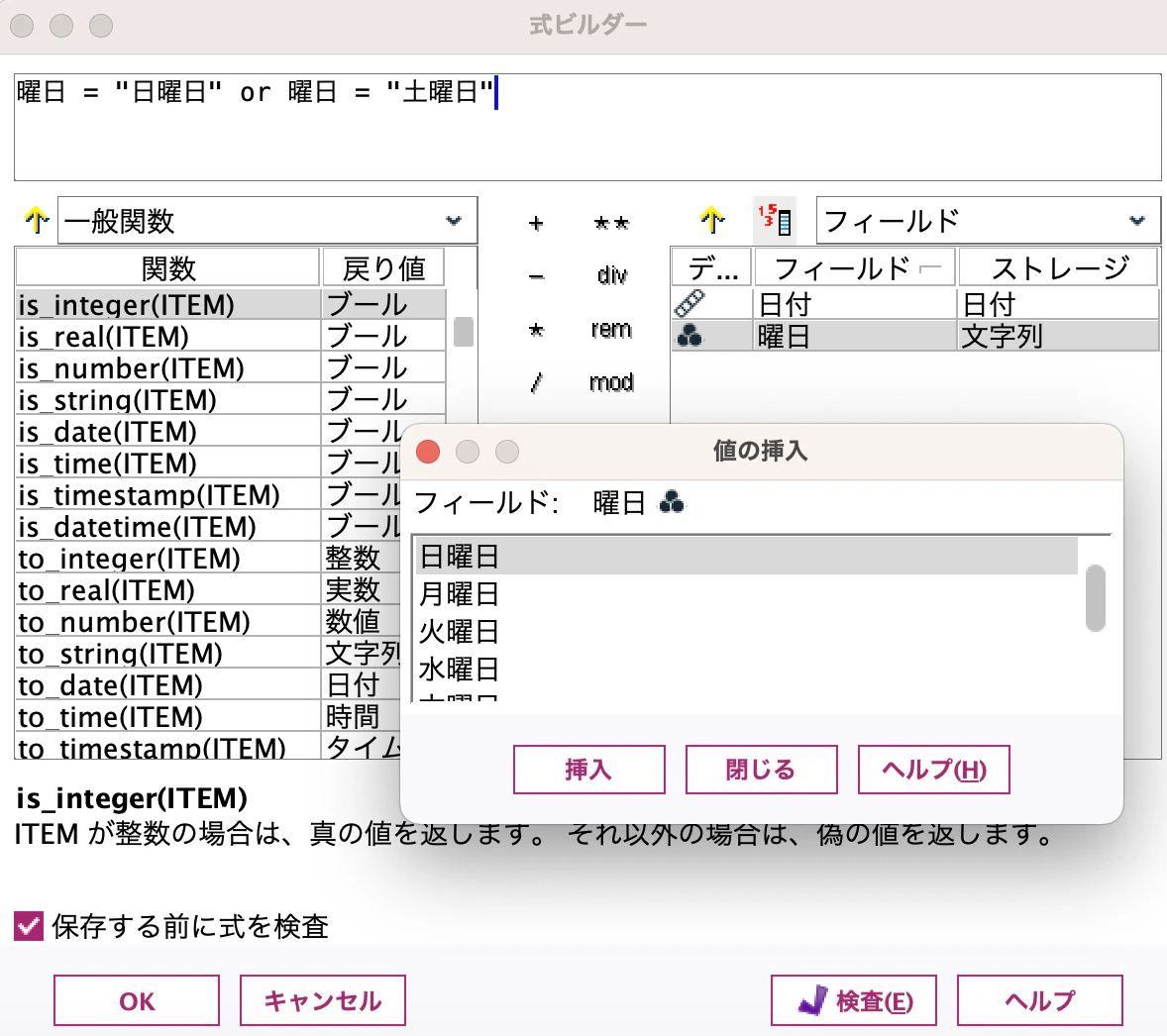Image resolution: width=1167 pixels, height=1036 pixels.
Task: Click the OK button
Action: pyautogui.click(x=137, y=1001)
